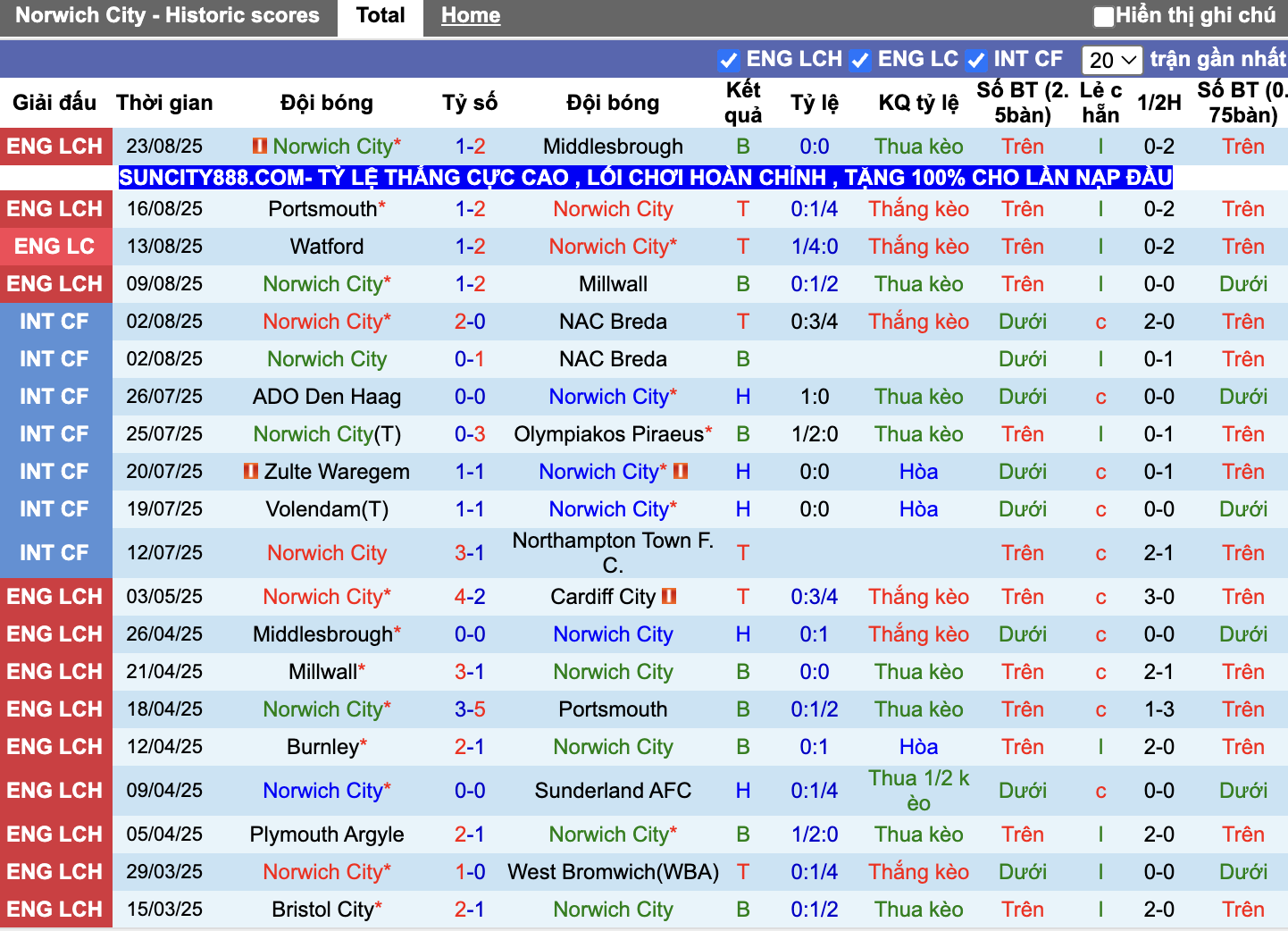
Task: Click halftime score 1-3 for Portsmouth match
Action: coord(1159,709)
